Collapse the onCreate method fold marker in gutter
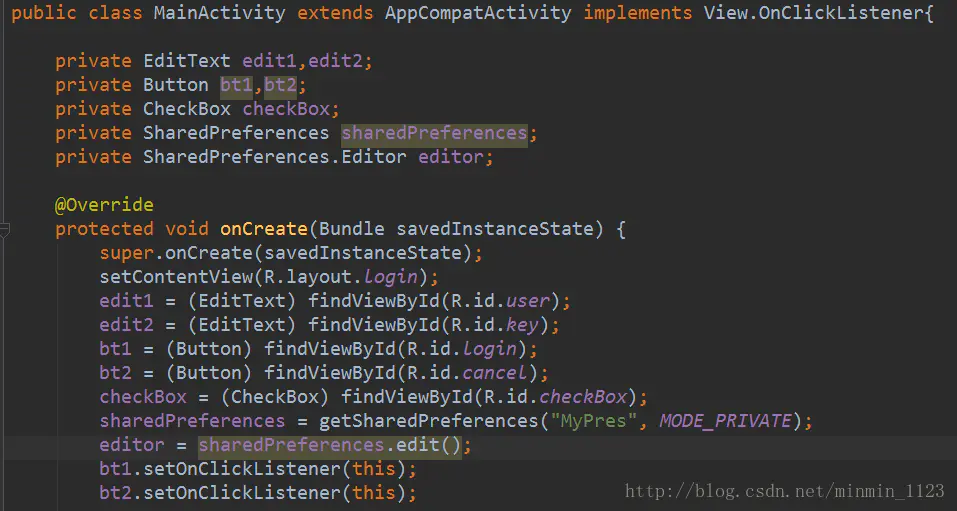Screen dimensions: 957x511 pyautogui.click(x=4, y=230)
